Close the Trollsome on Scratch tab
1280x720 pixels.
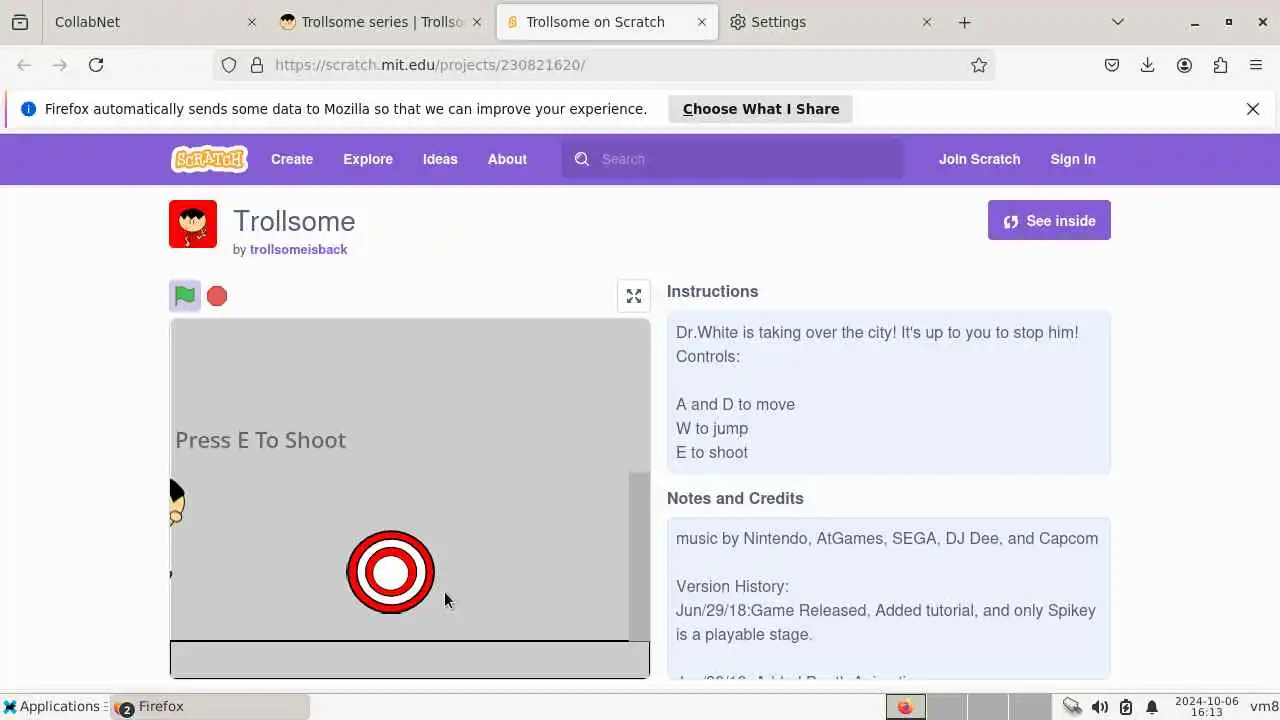click(x=702, y=22)
